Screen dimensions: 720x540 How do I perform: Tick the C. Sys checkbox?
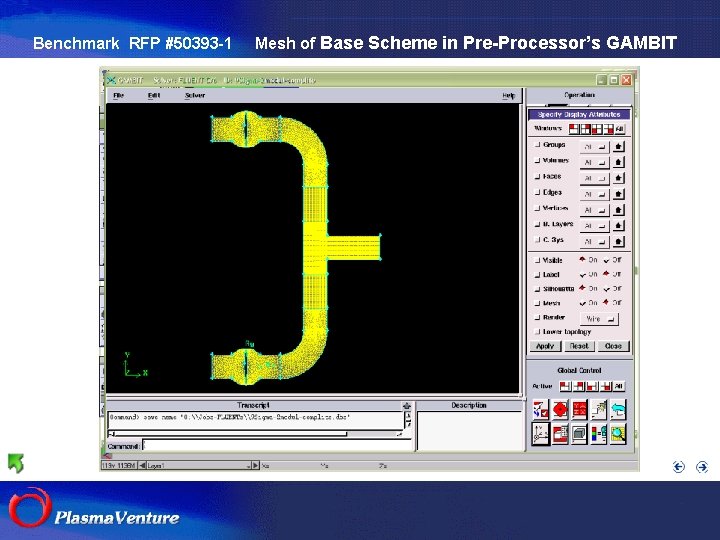(x=537, y=240)
